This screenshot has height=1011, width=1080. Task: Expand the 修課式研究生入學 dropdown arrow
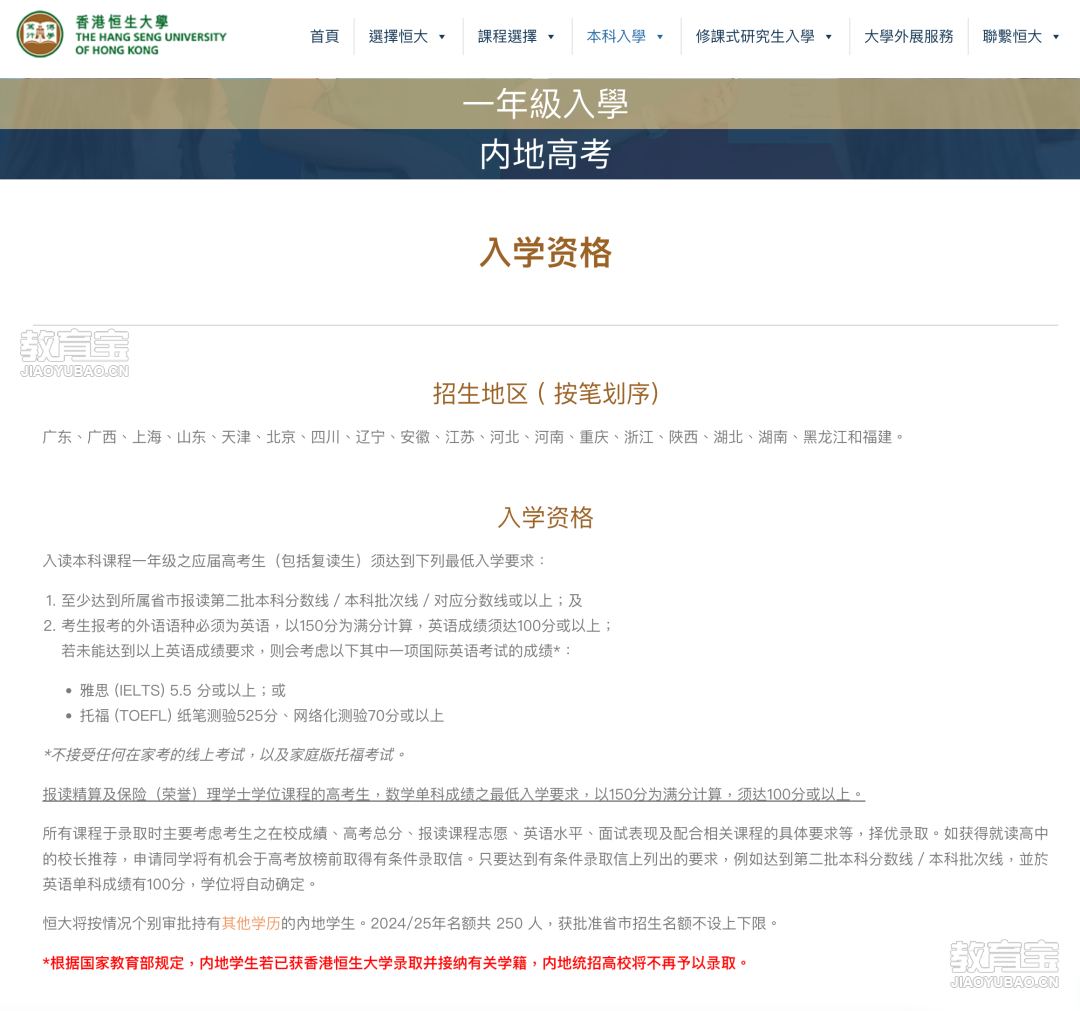(829, 37)
